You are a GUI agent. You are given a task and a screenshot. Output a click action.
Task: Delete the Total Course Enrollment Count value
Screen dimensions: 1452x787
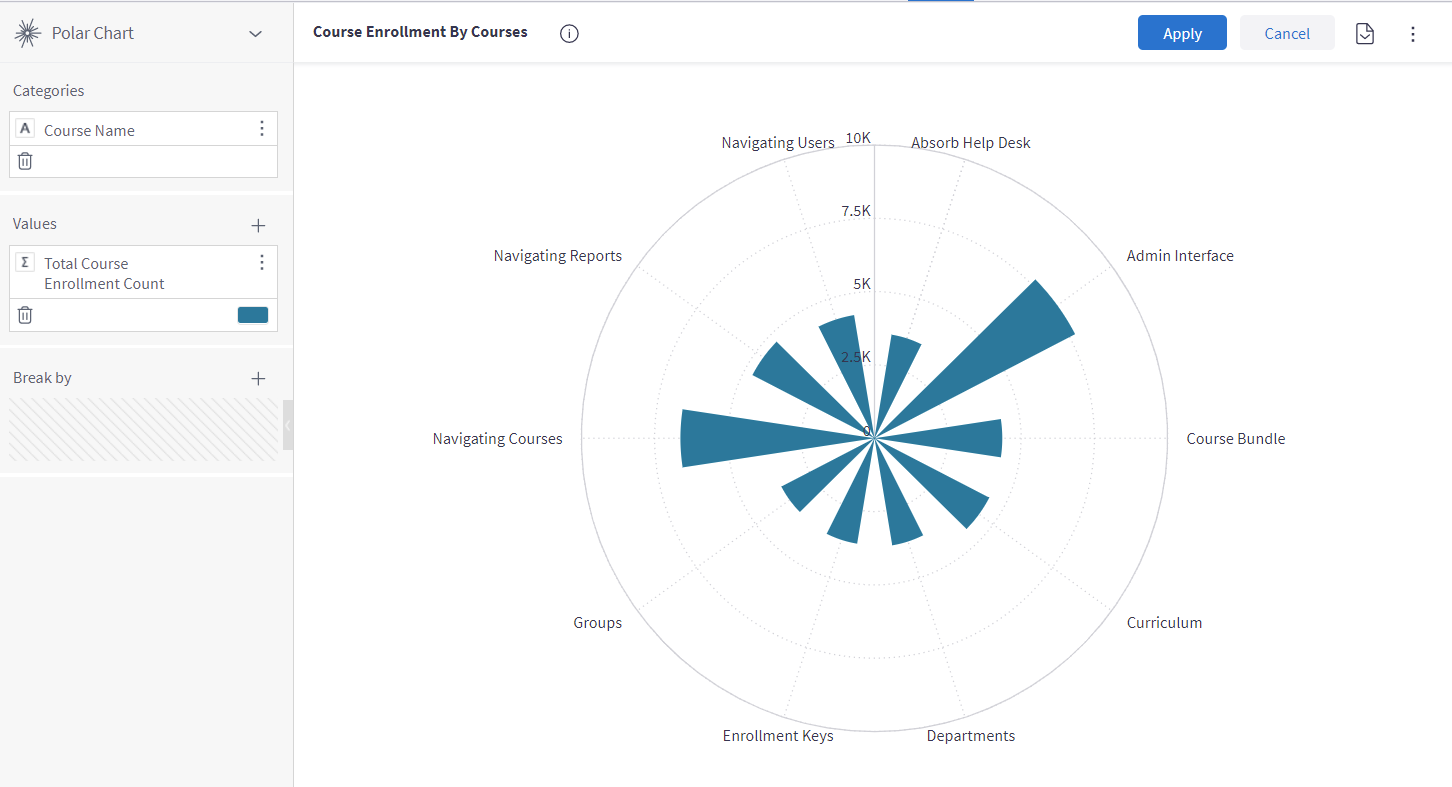pyautogui.click(x=25, y=315)
